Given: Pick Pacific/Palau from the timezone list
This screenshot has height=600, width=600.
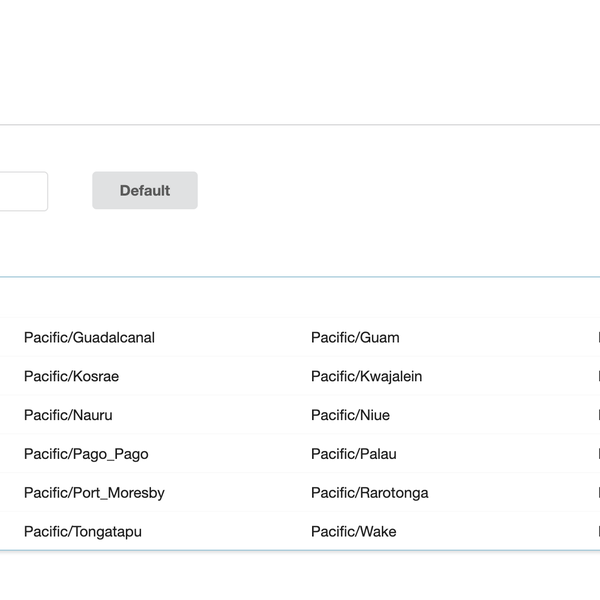Looking at the screenshot, I should click(x=353, y=454).
